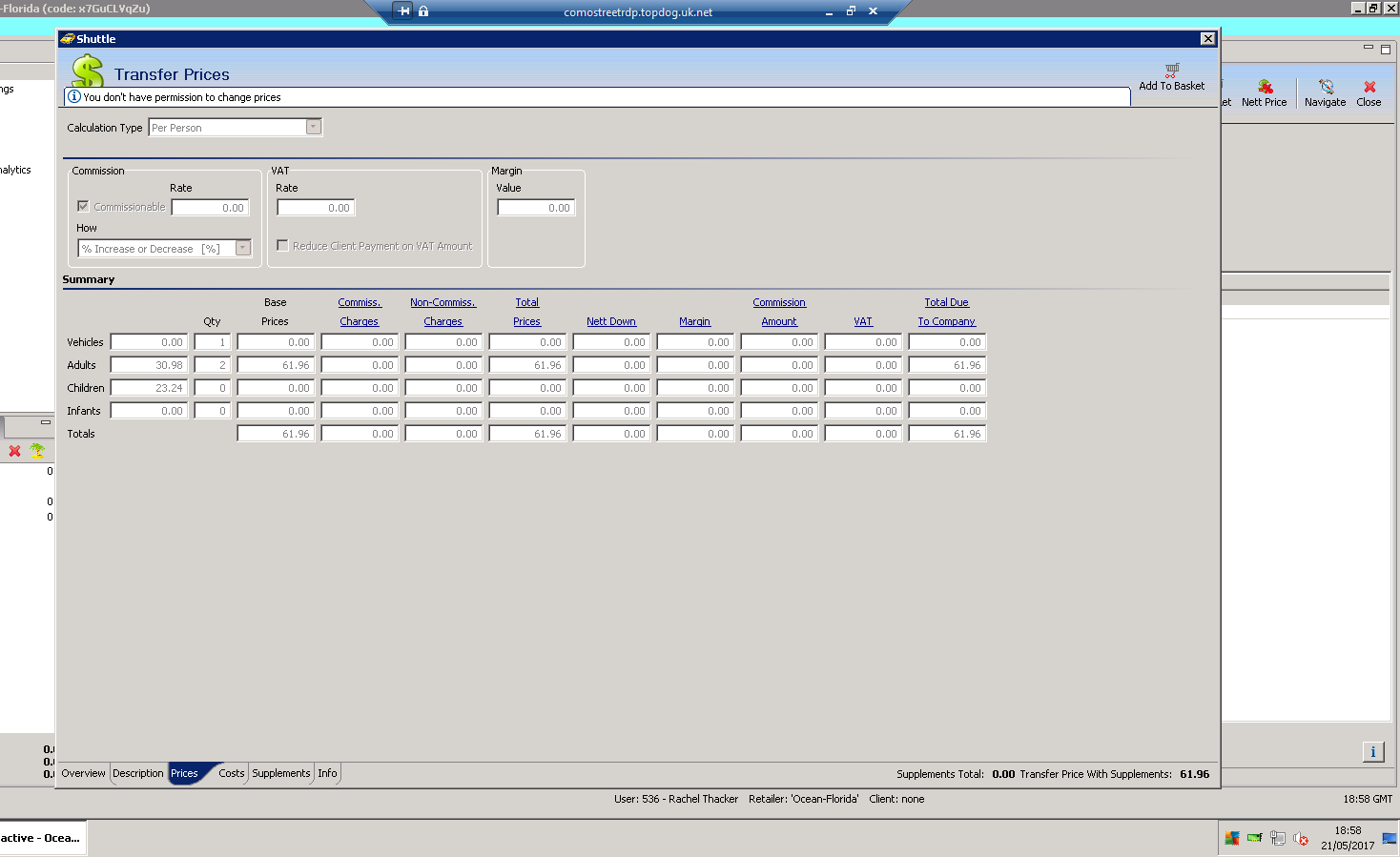1400x857 pixels.
Task: Click the Margin Value input field
Action: click(x=536, y=208)
